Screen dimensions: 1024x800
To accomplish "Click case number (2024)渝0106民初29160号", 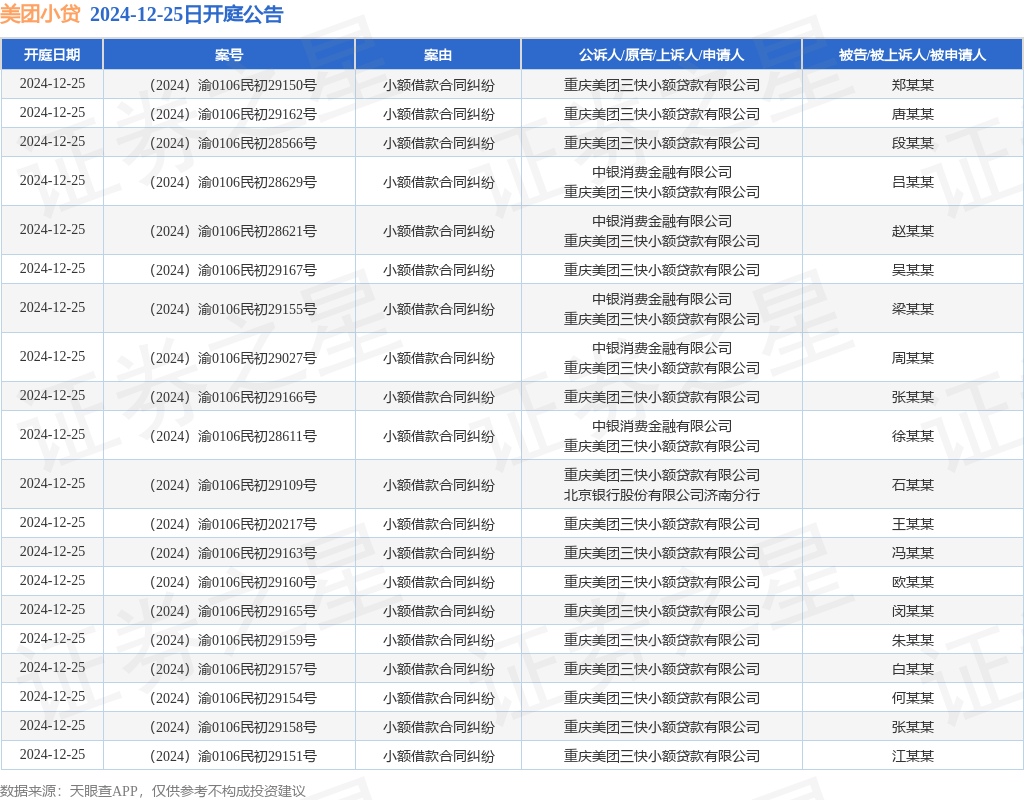I will tap(233, 582).
